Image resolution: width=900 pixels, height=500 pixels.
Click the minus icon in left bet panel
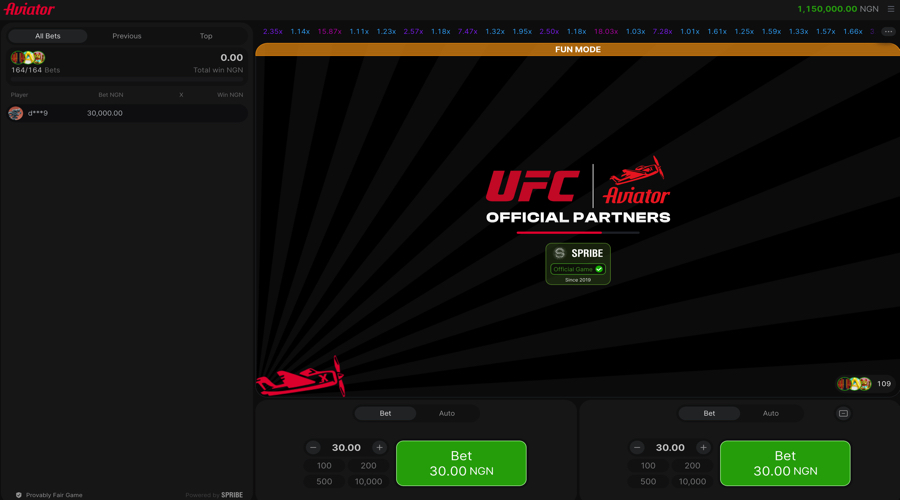point(313,447)
